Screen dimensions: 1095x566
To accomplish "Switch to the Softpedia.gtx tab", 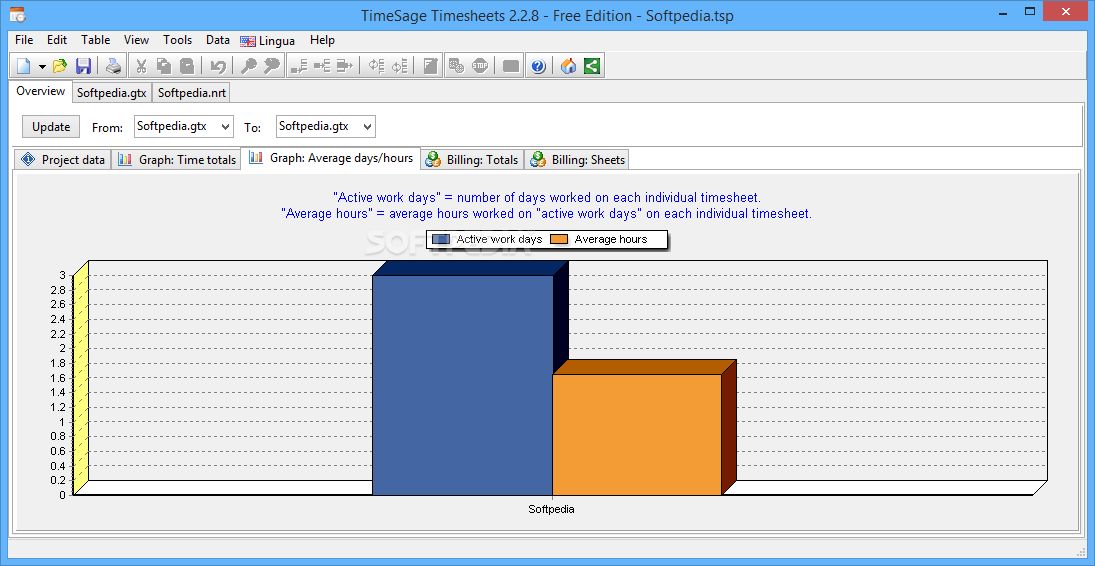I will [112, 92].
